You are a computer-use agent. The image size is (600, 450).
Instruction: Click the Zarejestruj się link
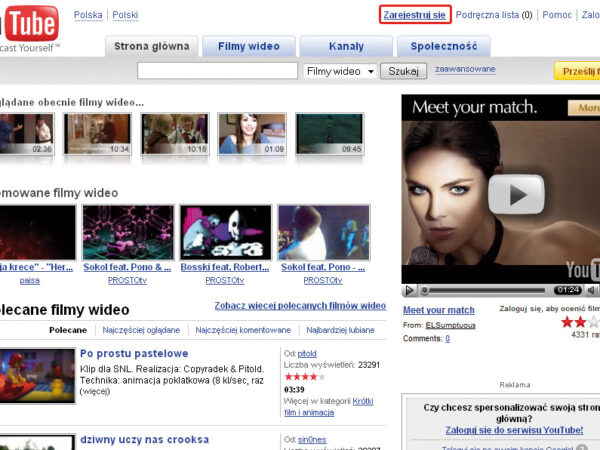(x=414, y=15)
